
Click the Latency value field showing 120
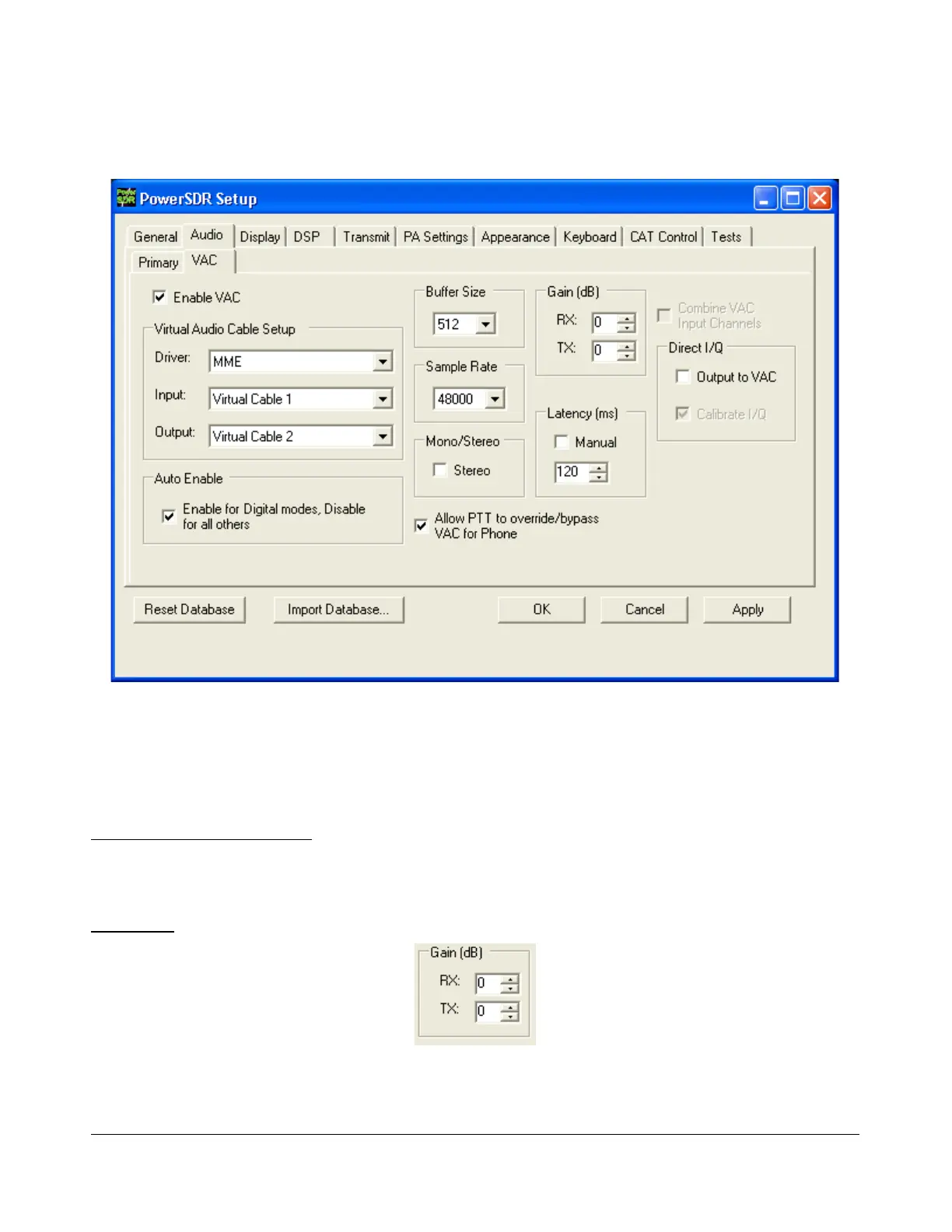(x=572, y=471)
